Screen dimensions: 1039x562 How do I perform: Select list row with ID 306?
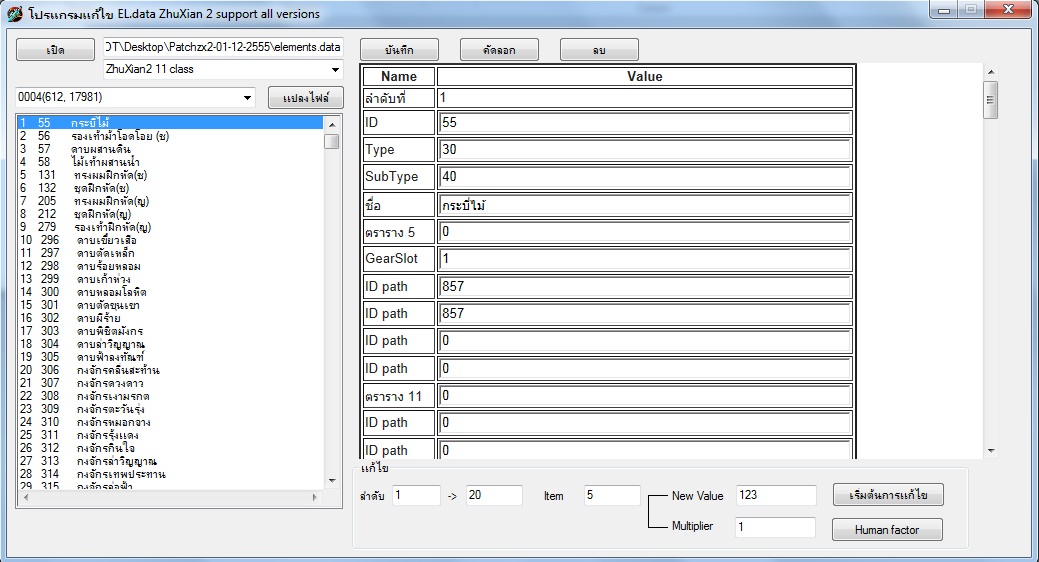tap(170, 370)
